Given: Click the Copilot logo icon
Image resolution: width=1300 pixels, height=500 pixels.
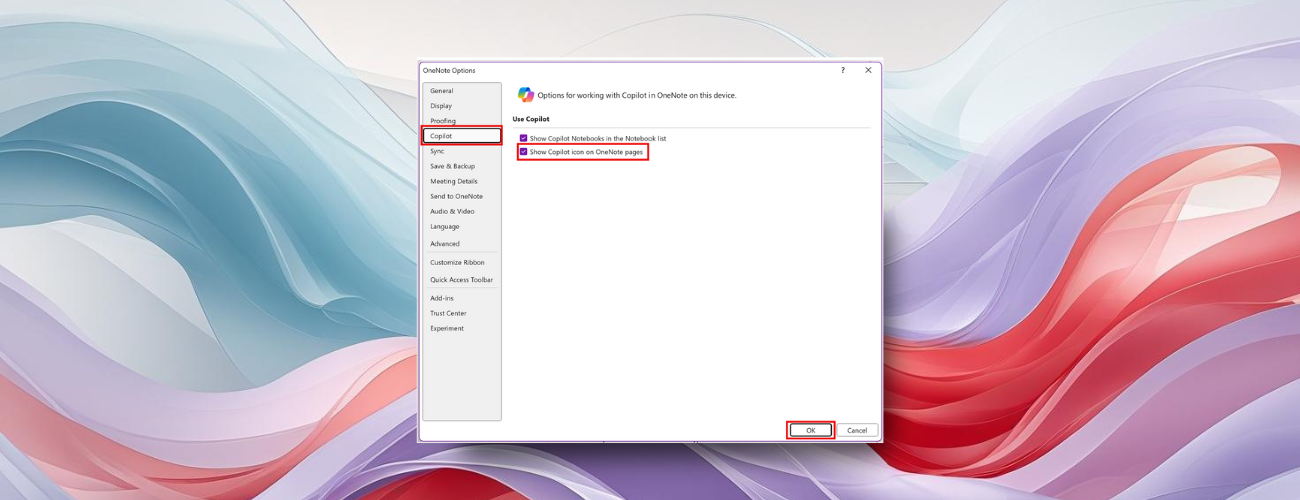Looking at the screenshot, I should click(525, 95).
